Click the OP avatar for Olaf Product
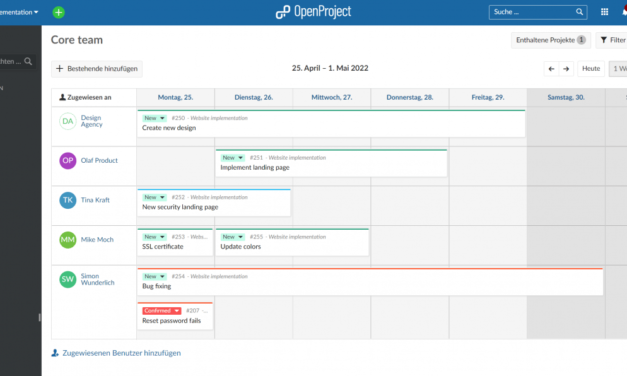This screenshot has width=627, height=376. click(68, 160)
